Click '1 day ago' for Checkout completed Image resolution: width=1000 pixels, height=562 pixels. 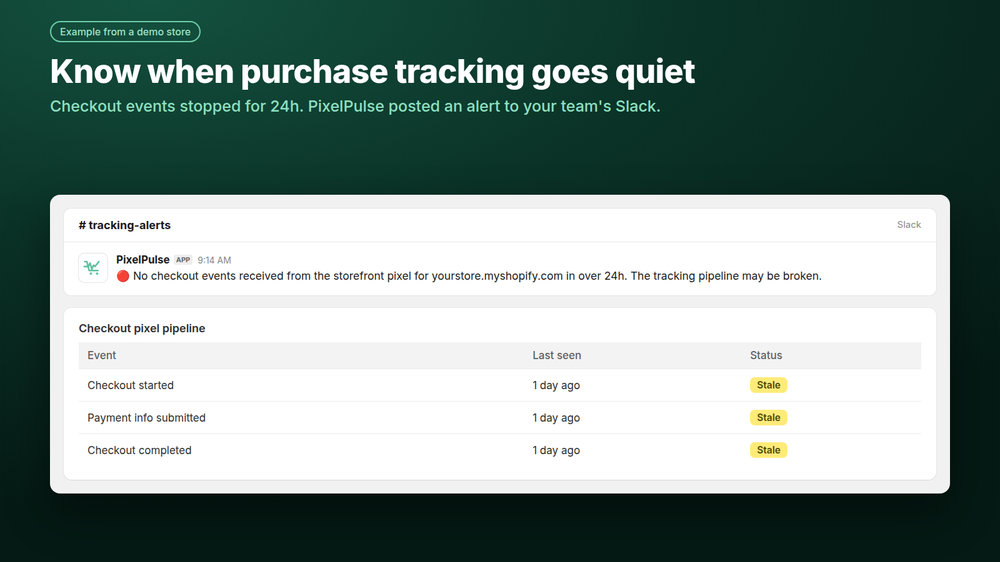click(556, 450)
